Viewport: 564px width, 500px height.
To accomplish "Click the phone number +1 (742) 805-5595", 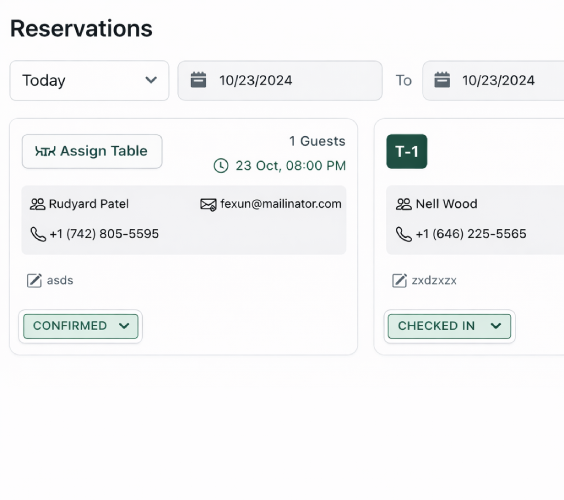I will (x=104, y=234).
